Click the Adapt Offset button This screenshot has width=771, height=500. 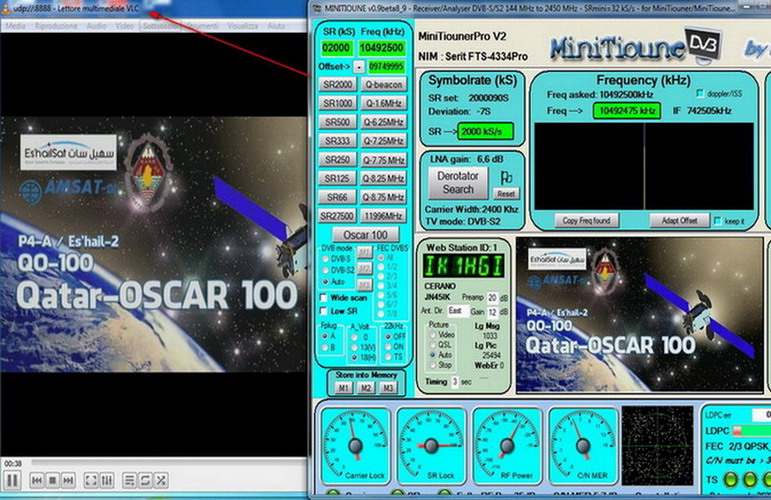(679, 221)
